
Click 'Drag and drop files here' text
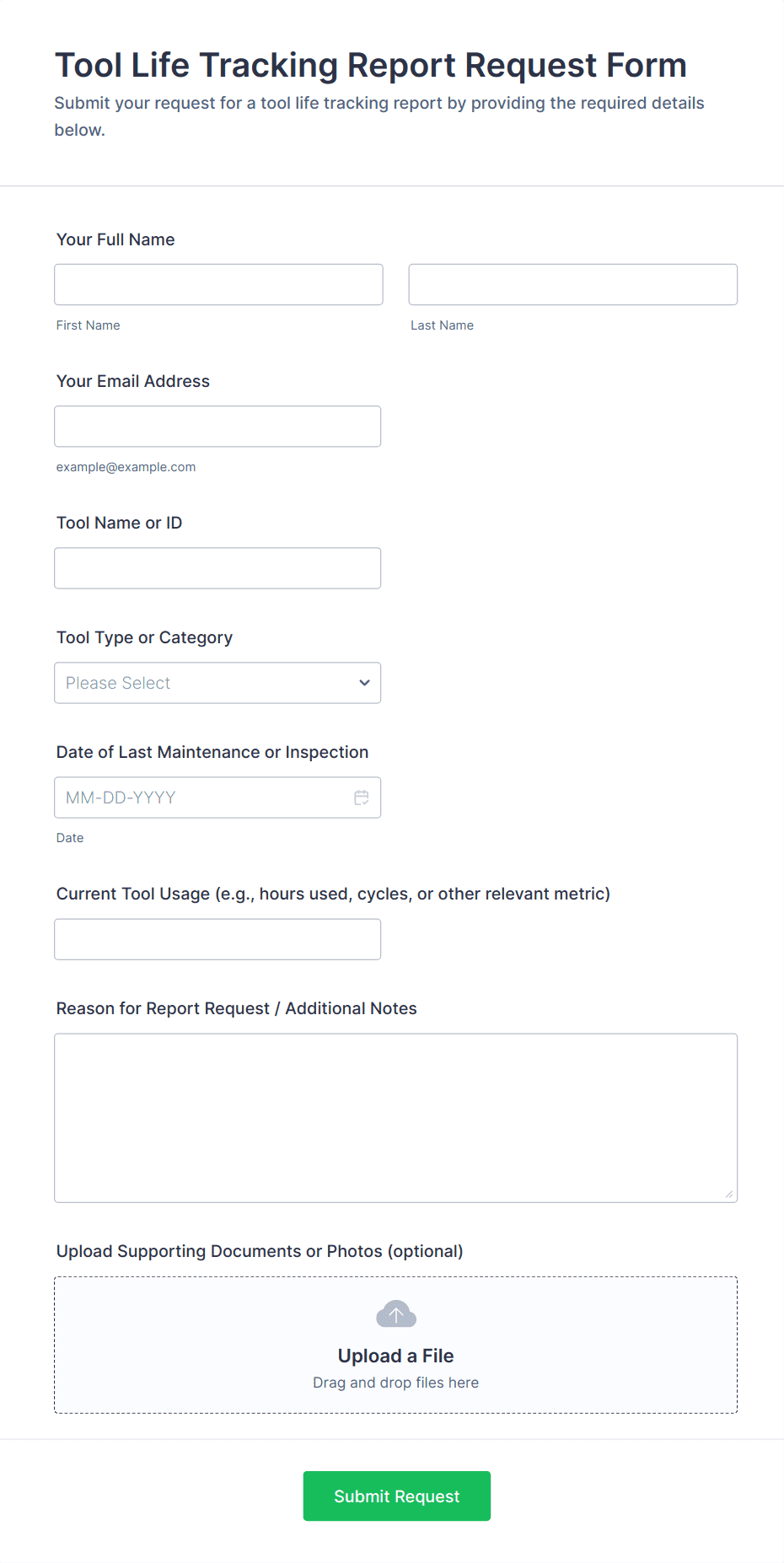click(x=395, y=1383)
